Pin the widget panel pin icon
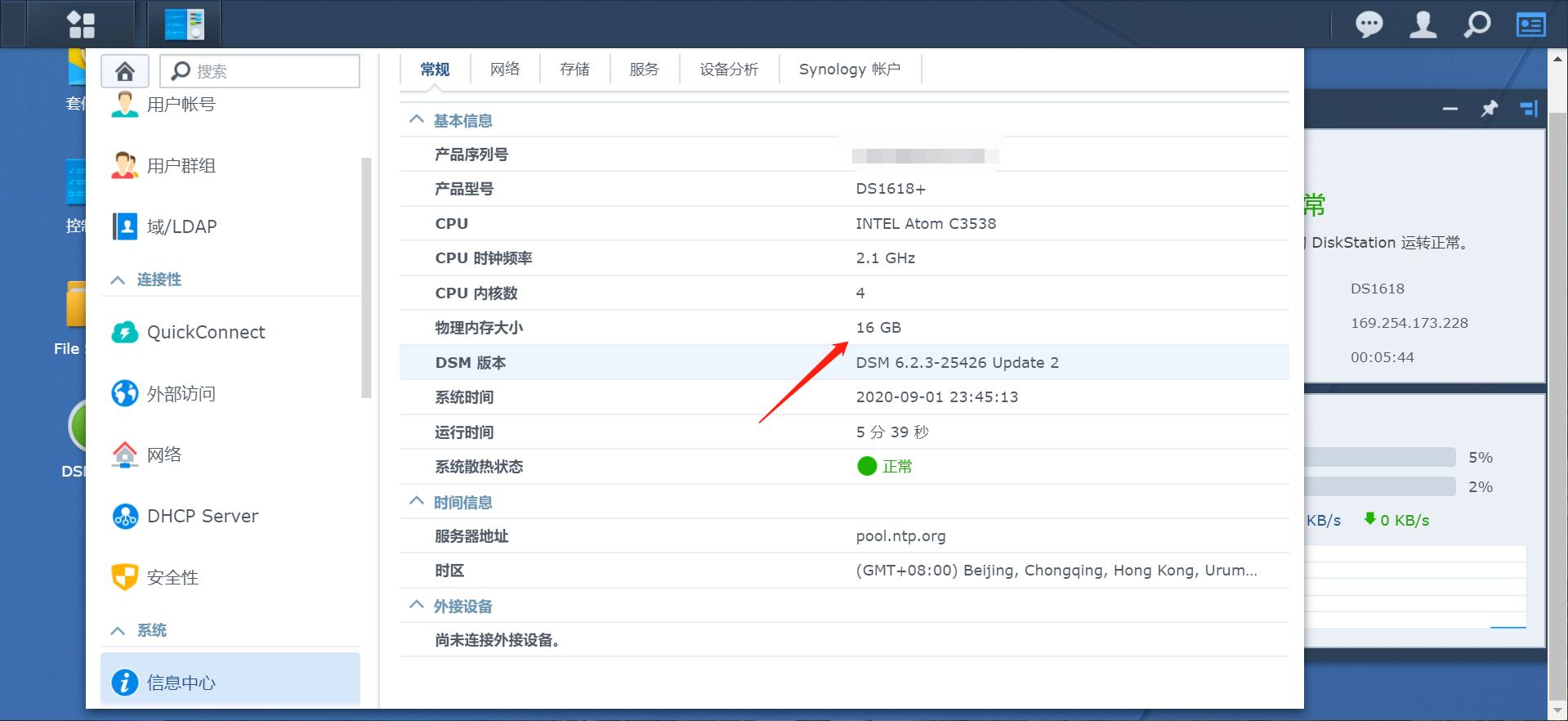Viewport: 1568px width, 721px height. [x=1490, y=109]
